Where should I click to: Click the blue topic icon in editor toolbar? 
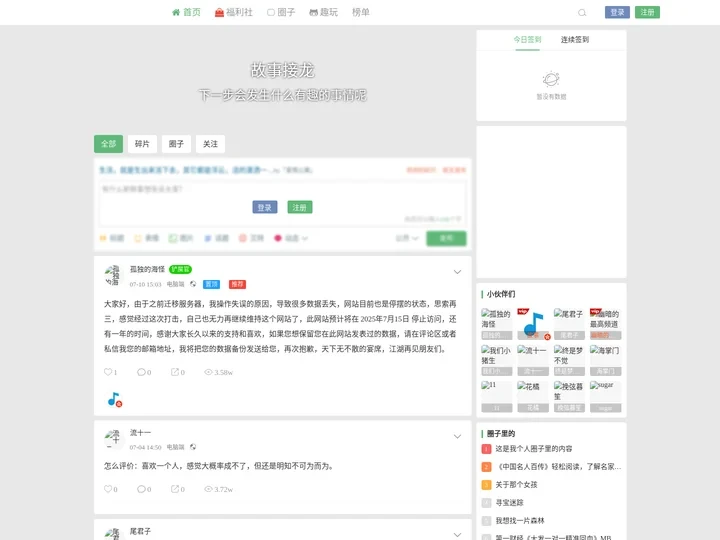208,238
